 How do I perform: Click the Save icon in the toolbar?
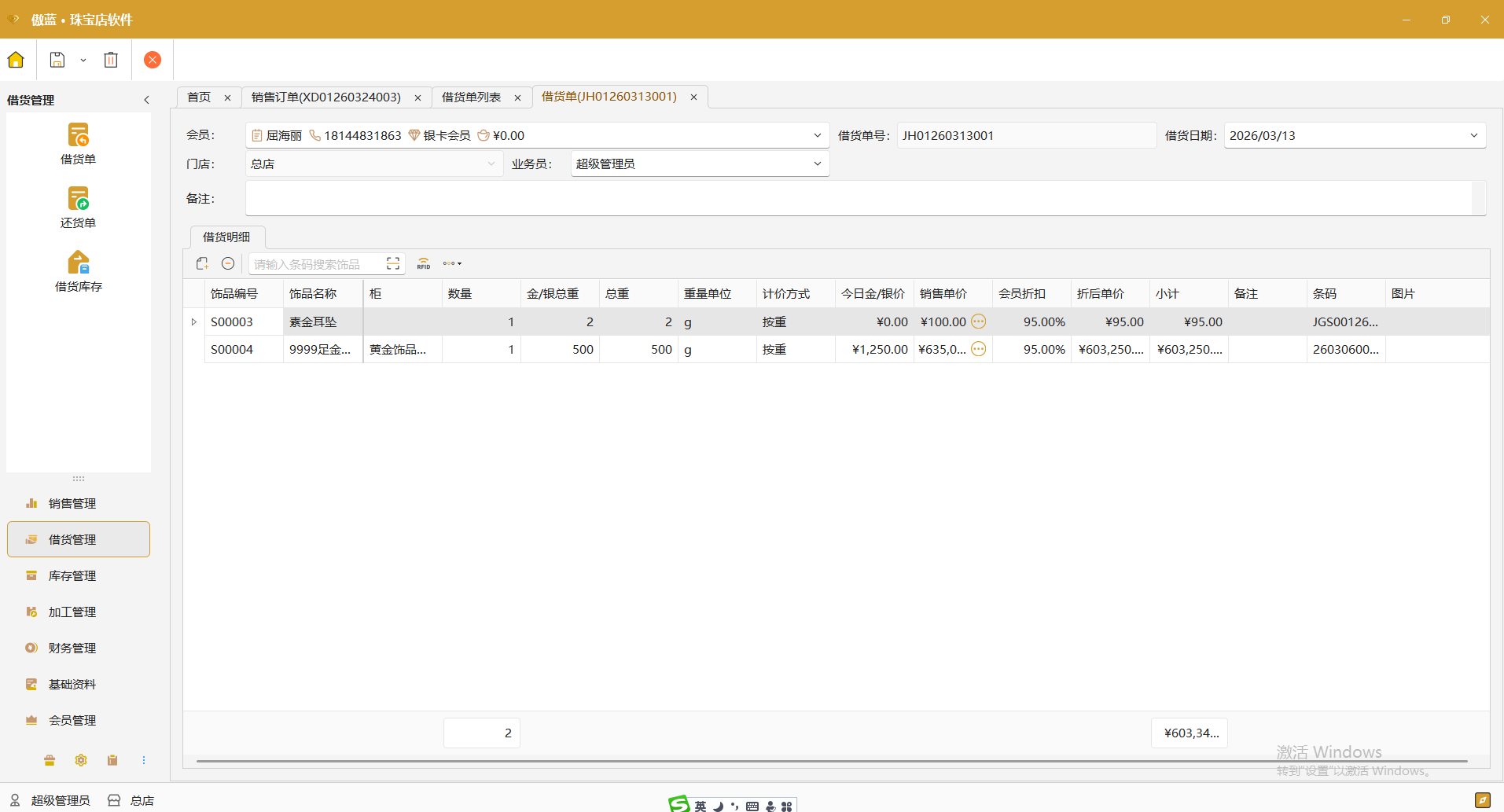tap(56, 60)
